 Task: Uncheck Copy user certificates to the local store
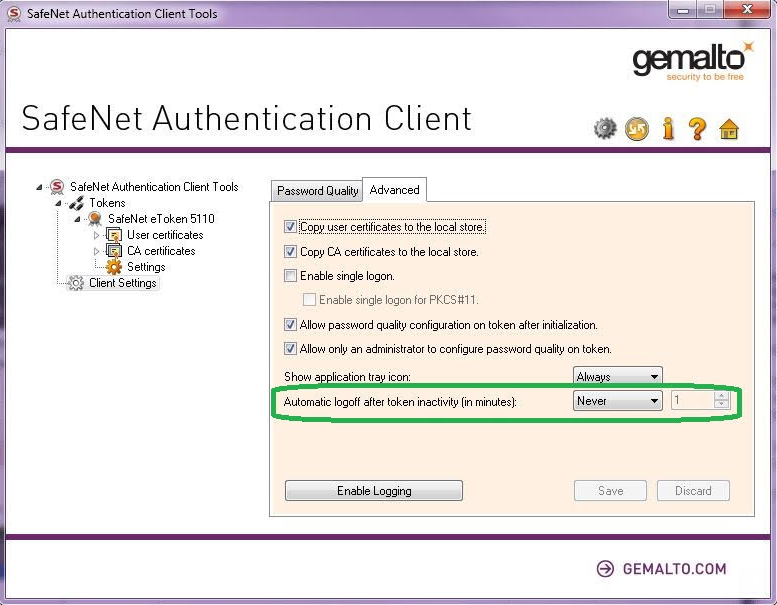click(x=290, y=227)
